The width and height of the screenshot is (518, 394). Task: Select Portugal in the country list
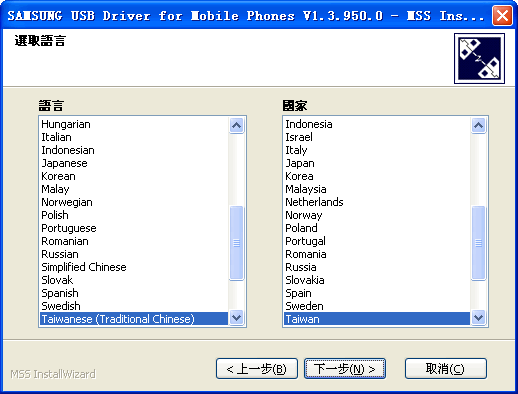(x=377, y=241)
